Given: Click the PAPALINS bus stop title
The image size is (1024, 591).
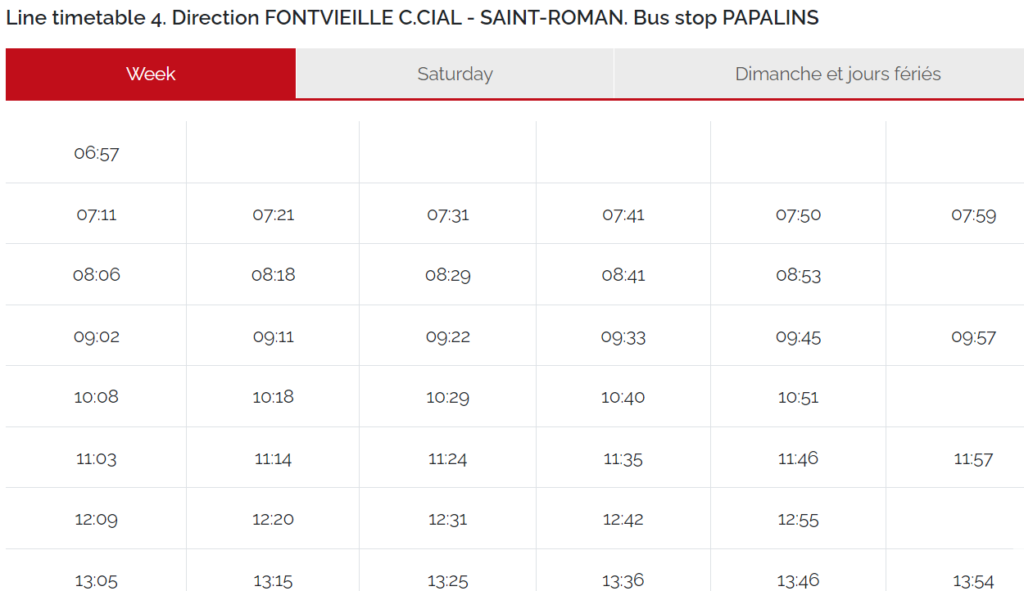Looking at the screenshot, I should click(x=412, y=18).
